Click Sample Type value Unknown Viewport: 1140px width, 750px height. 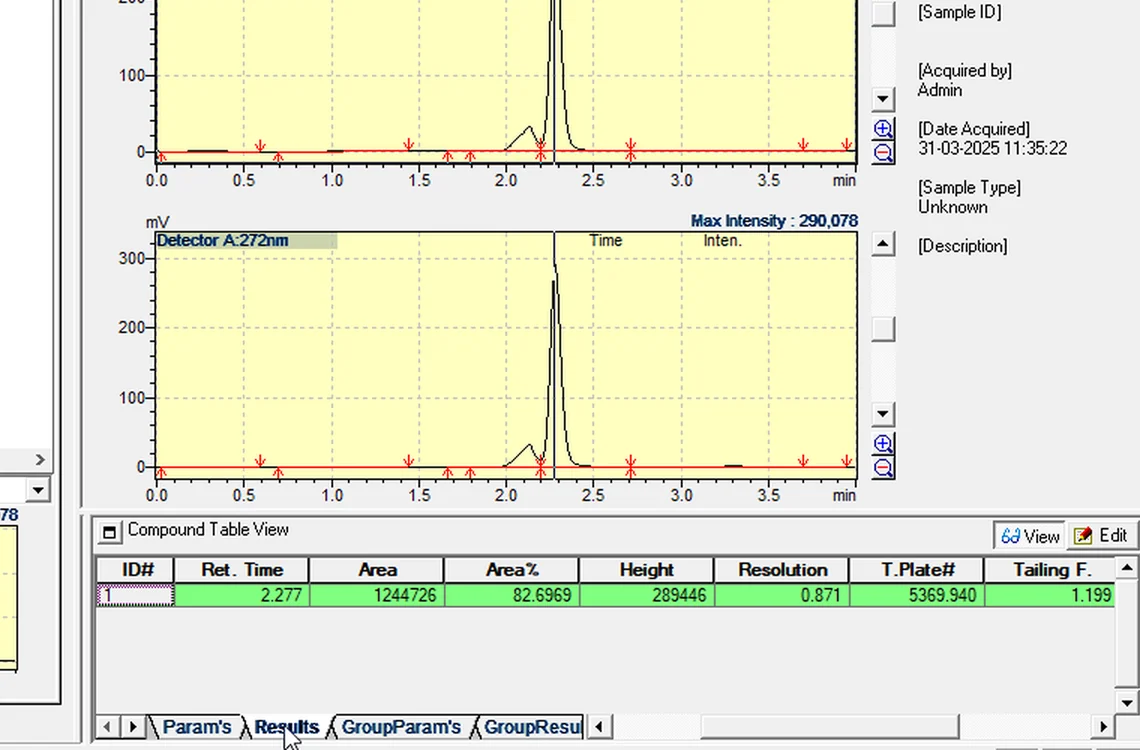[952, 207]
